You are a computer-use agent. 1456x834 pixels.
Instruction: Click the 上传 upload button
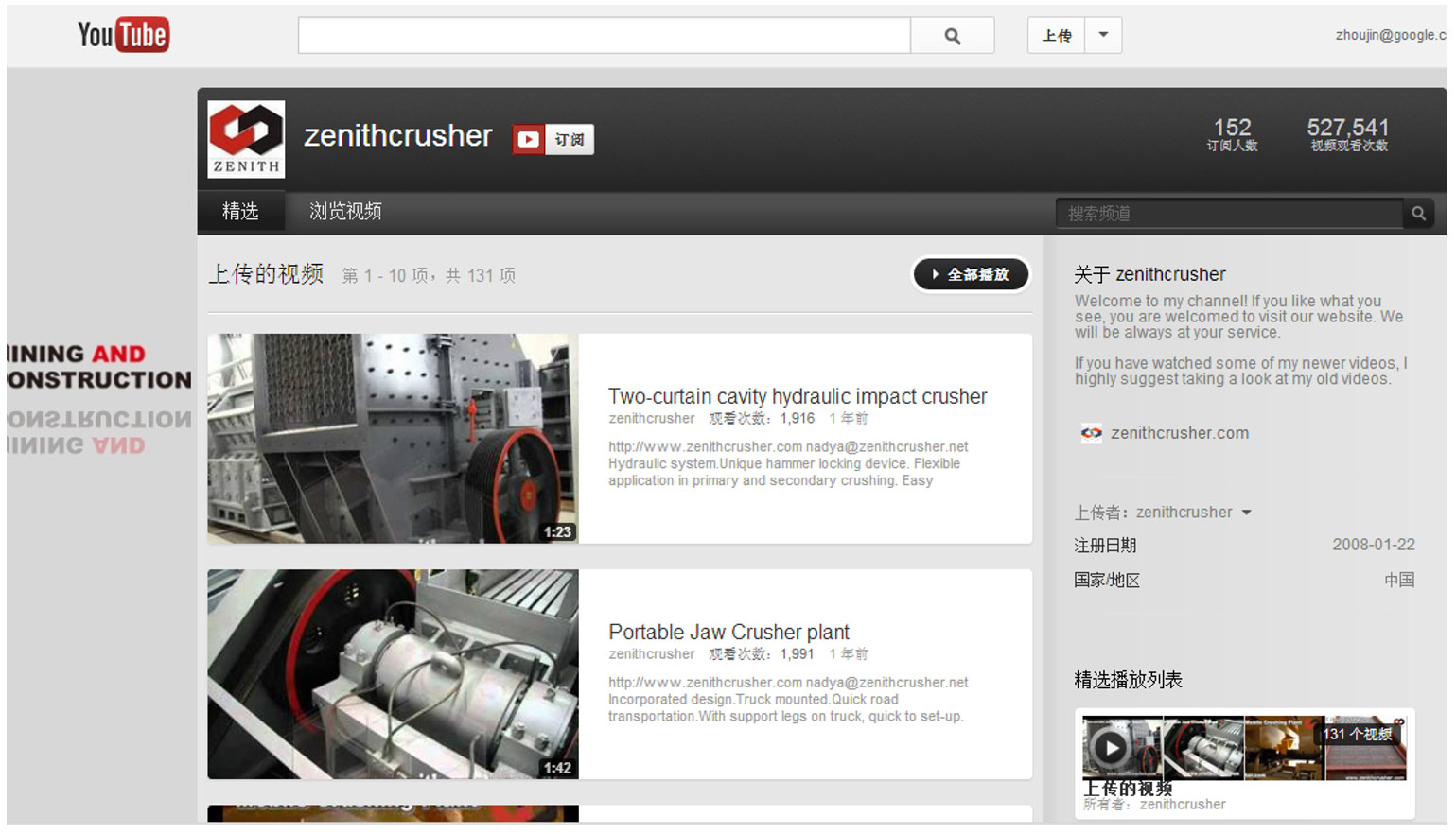tap(1056, 36)
